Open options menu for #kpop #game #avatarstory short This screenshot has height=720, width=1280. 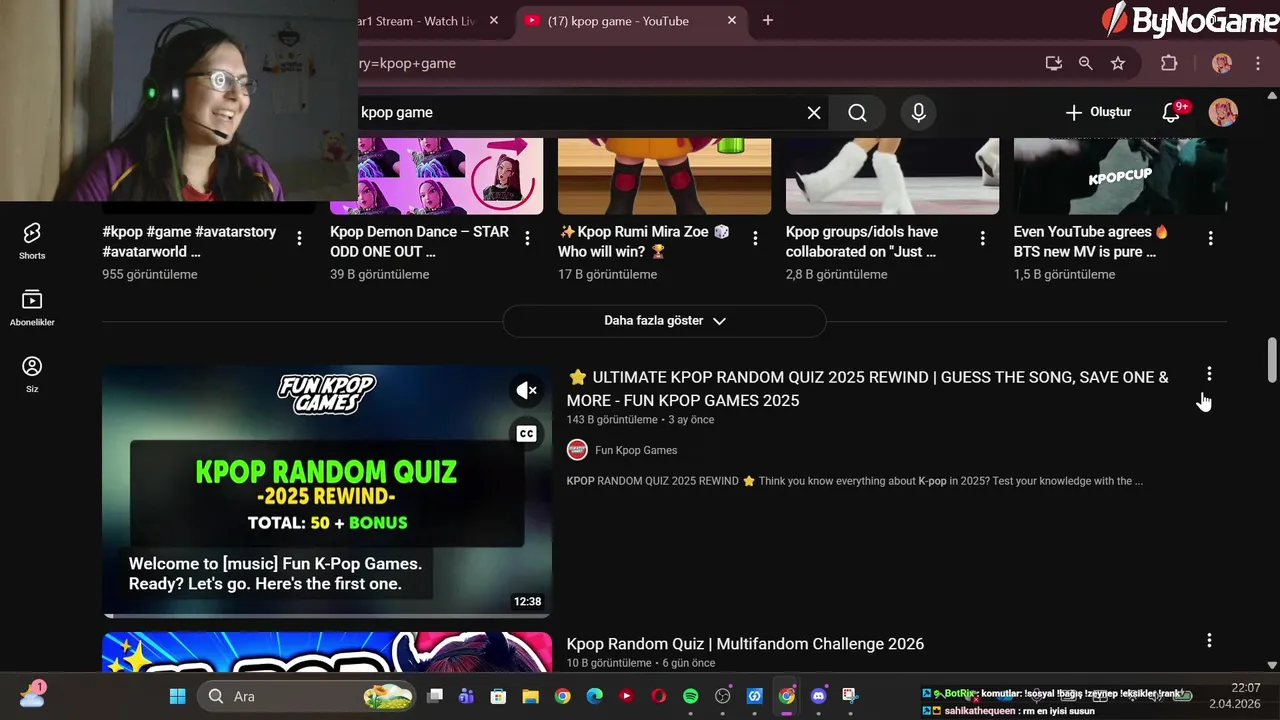(300, 238)
